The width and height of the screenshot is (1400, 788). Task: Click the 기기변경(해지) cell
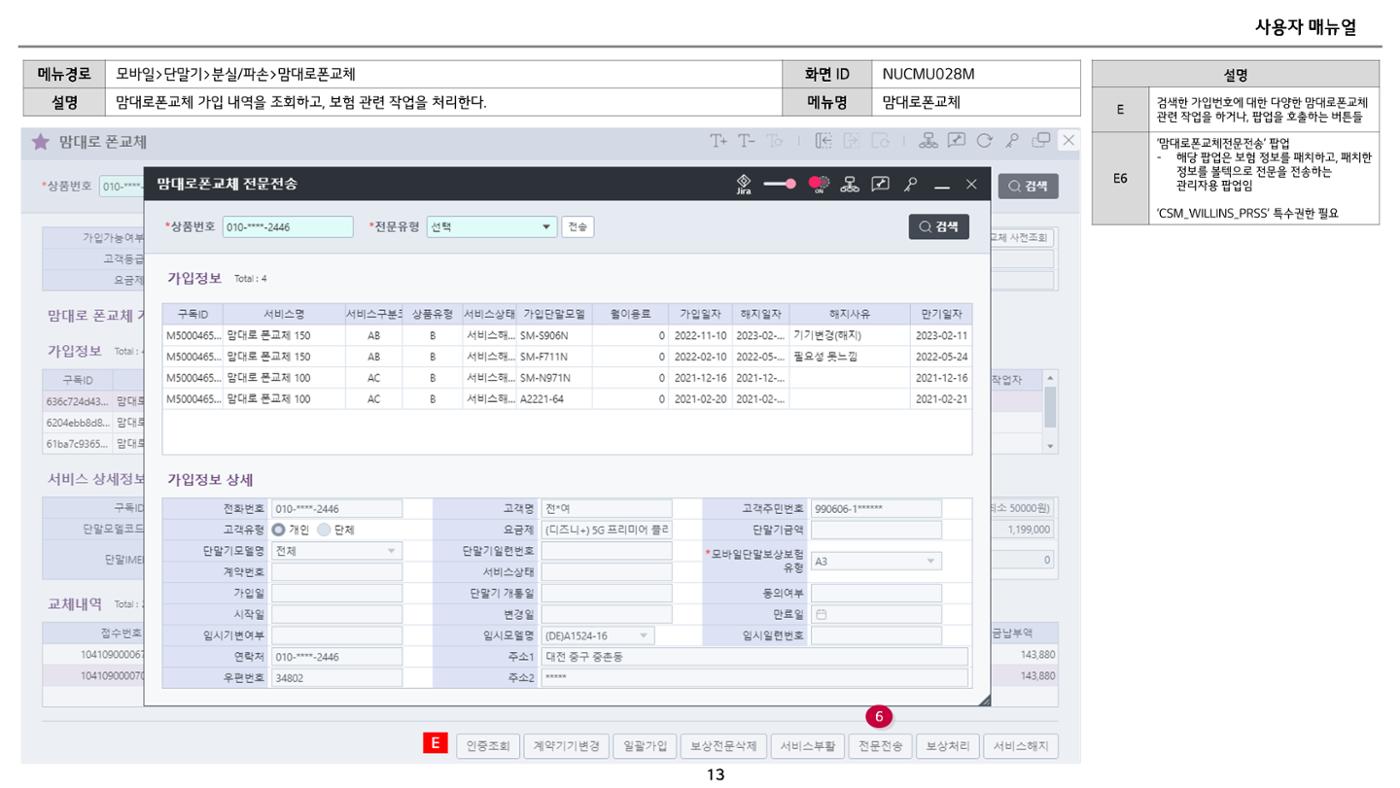[849, 335]
